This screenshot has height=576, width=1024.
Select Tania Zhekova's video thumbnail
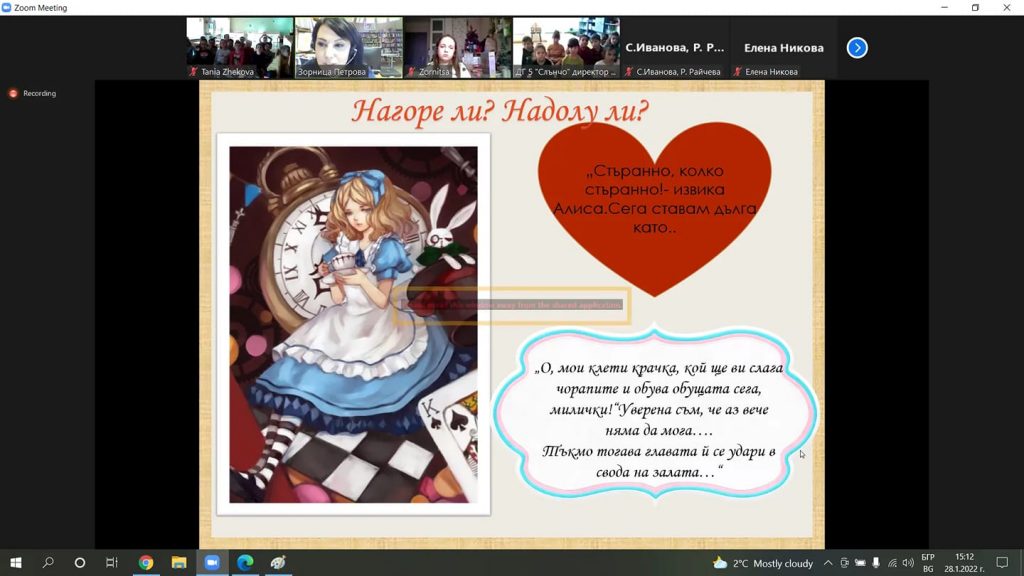coord(240,48)
